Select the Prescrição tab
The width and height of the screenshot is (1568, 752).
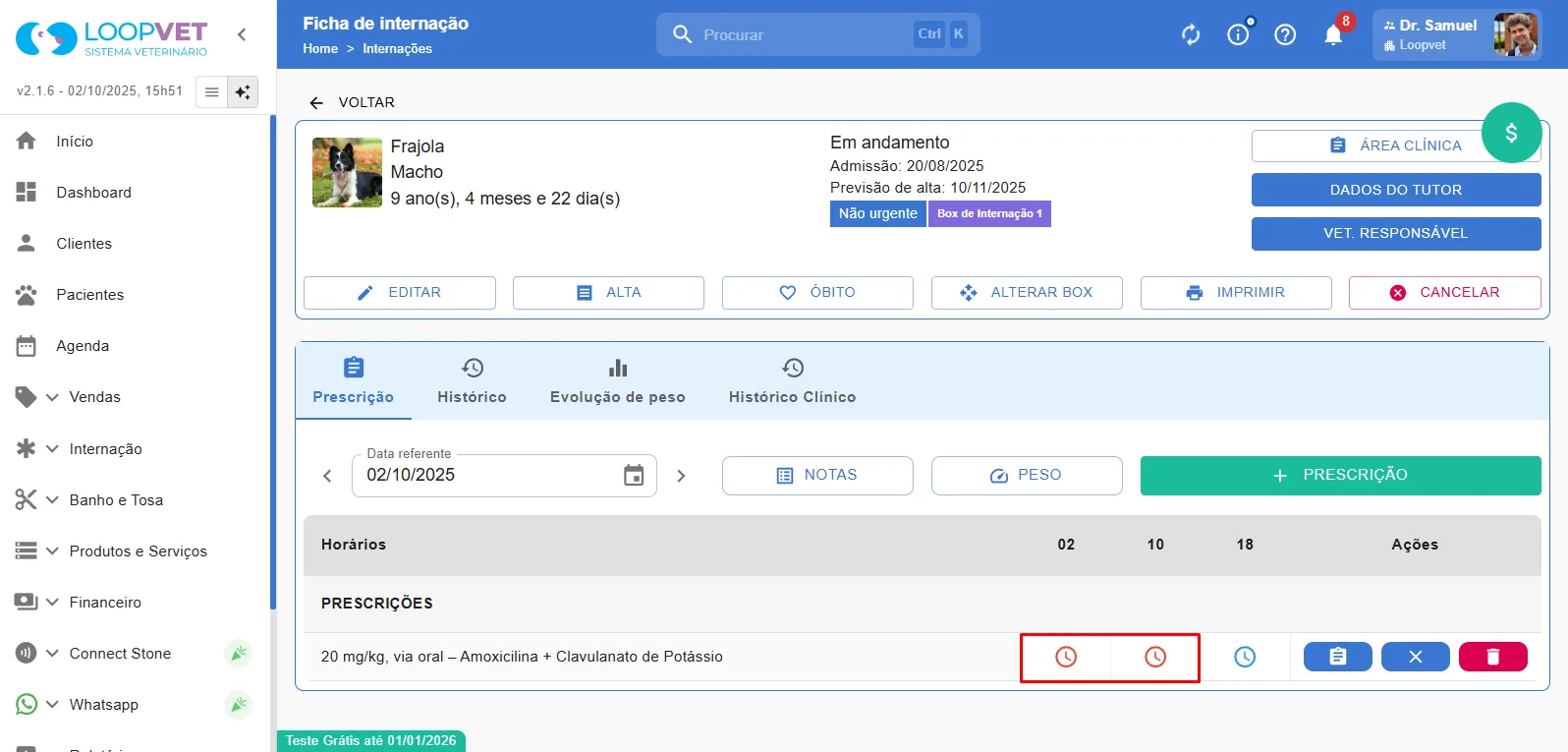click(354, 381)
